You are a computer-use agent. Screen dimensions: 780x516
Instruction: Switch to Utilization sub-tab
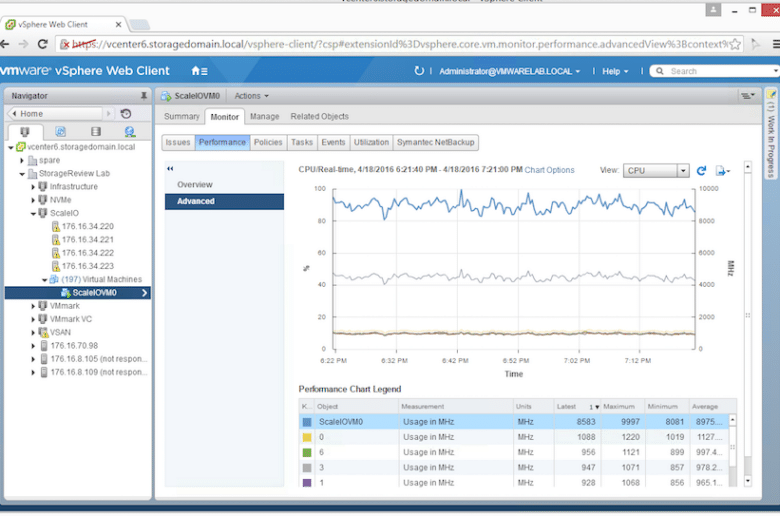click(371, 142)
